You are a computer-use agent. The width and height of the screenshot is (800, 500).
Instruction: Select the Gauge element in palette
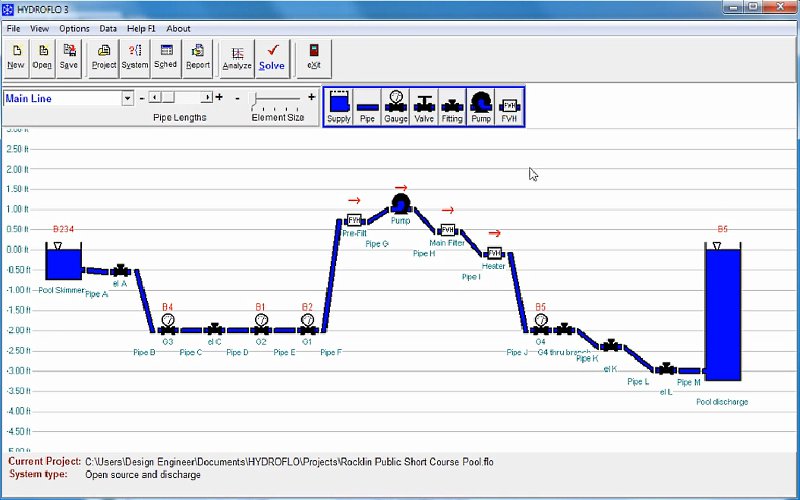point(396,107)
